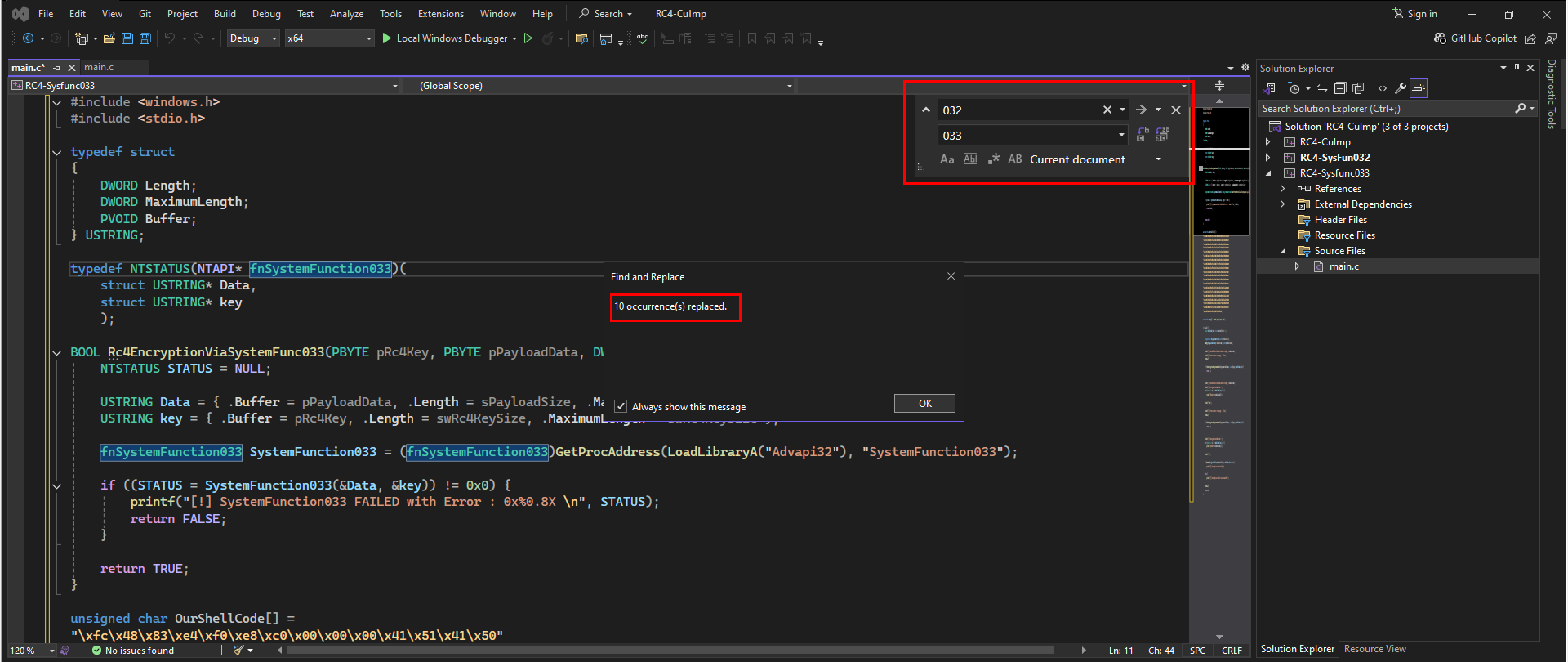Click OK in Find and Replace dialog
1568x662 pixels.
coord(924,404)
